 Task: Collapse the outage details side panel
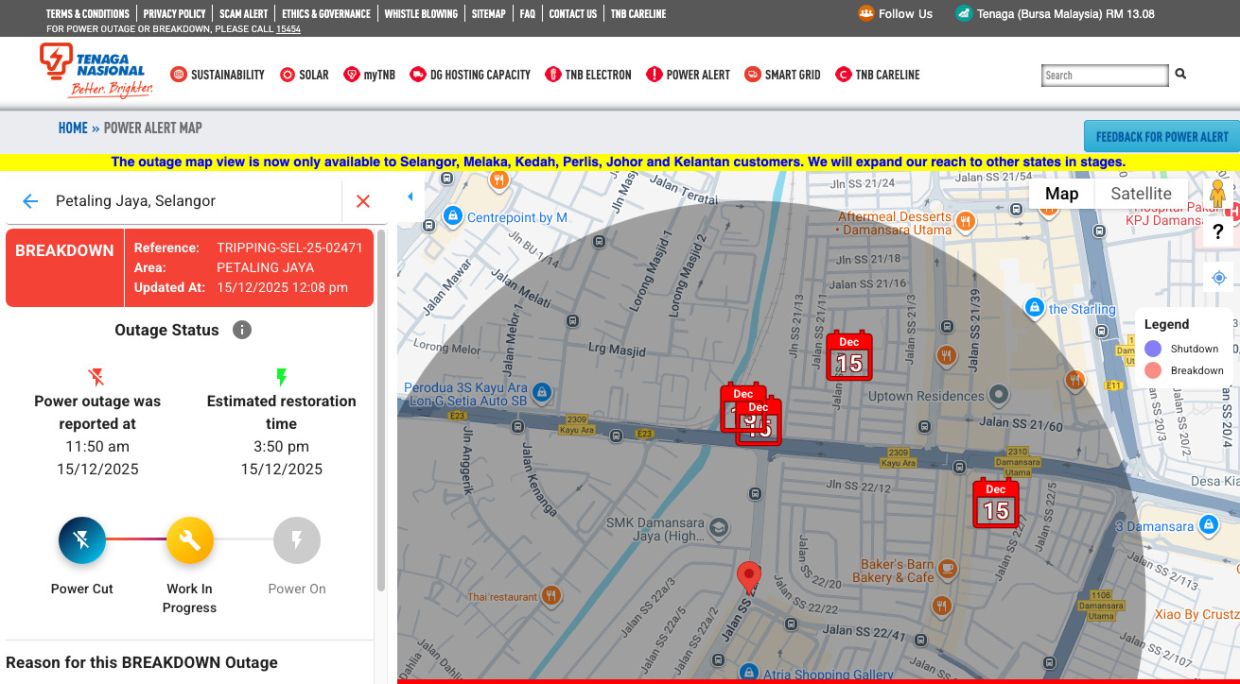tap(410, 196)
